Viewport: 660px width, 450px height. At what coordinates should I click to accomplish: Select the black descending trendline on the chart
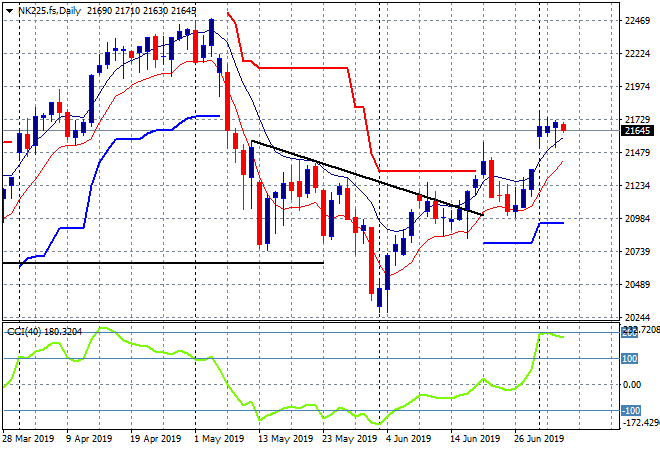367,178
